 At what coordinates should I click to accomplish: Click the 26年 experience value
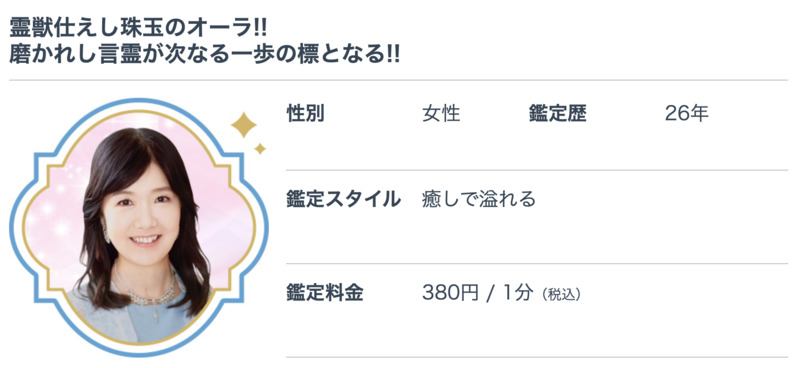click(x=687, y=114)
